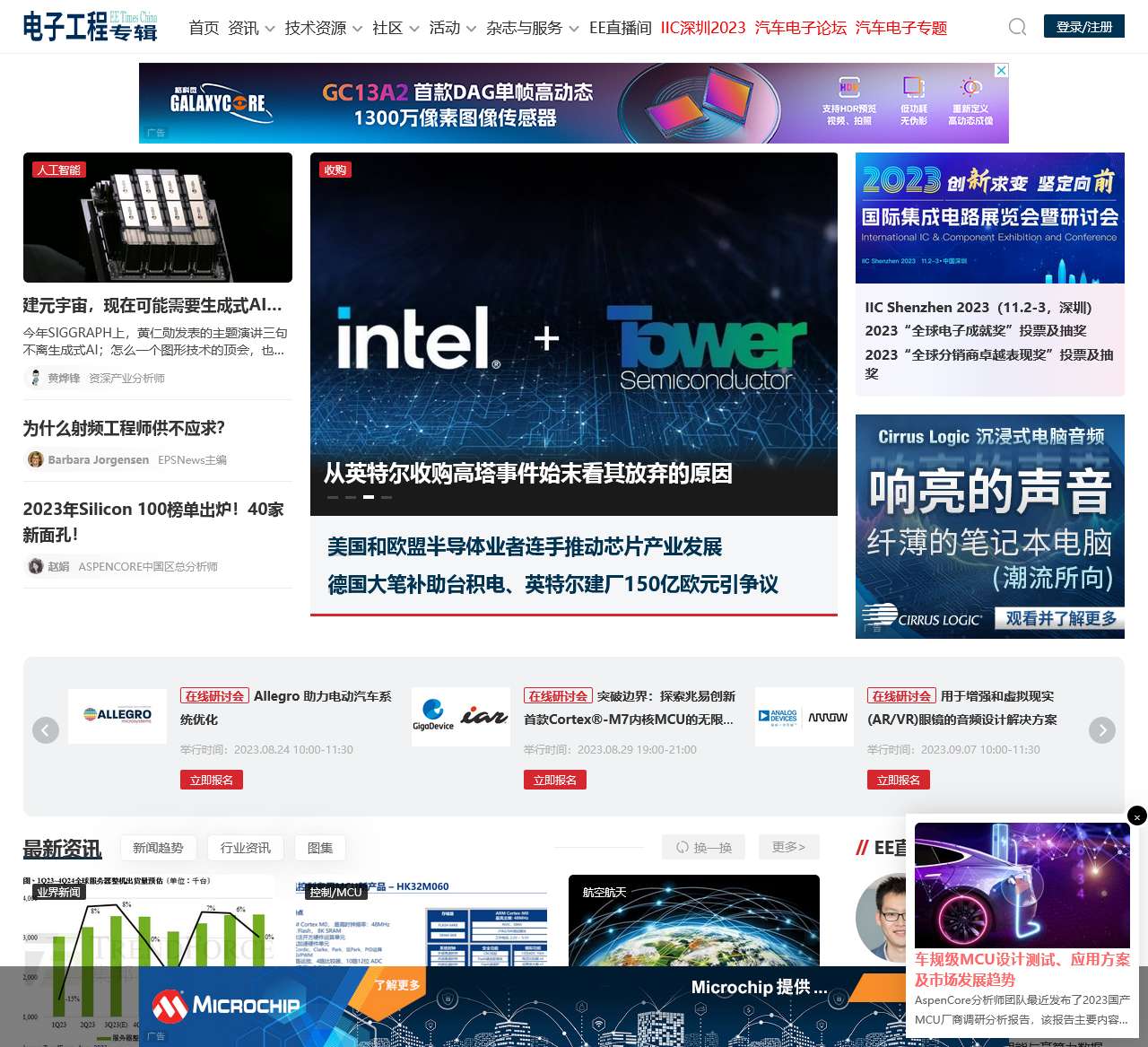1148x1047 pixels.
Task: Open 2023 全球电子成就奖 投票及抽奖 link
Action: click(976, 330)
